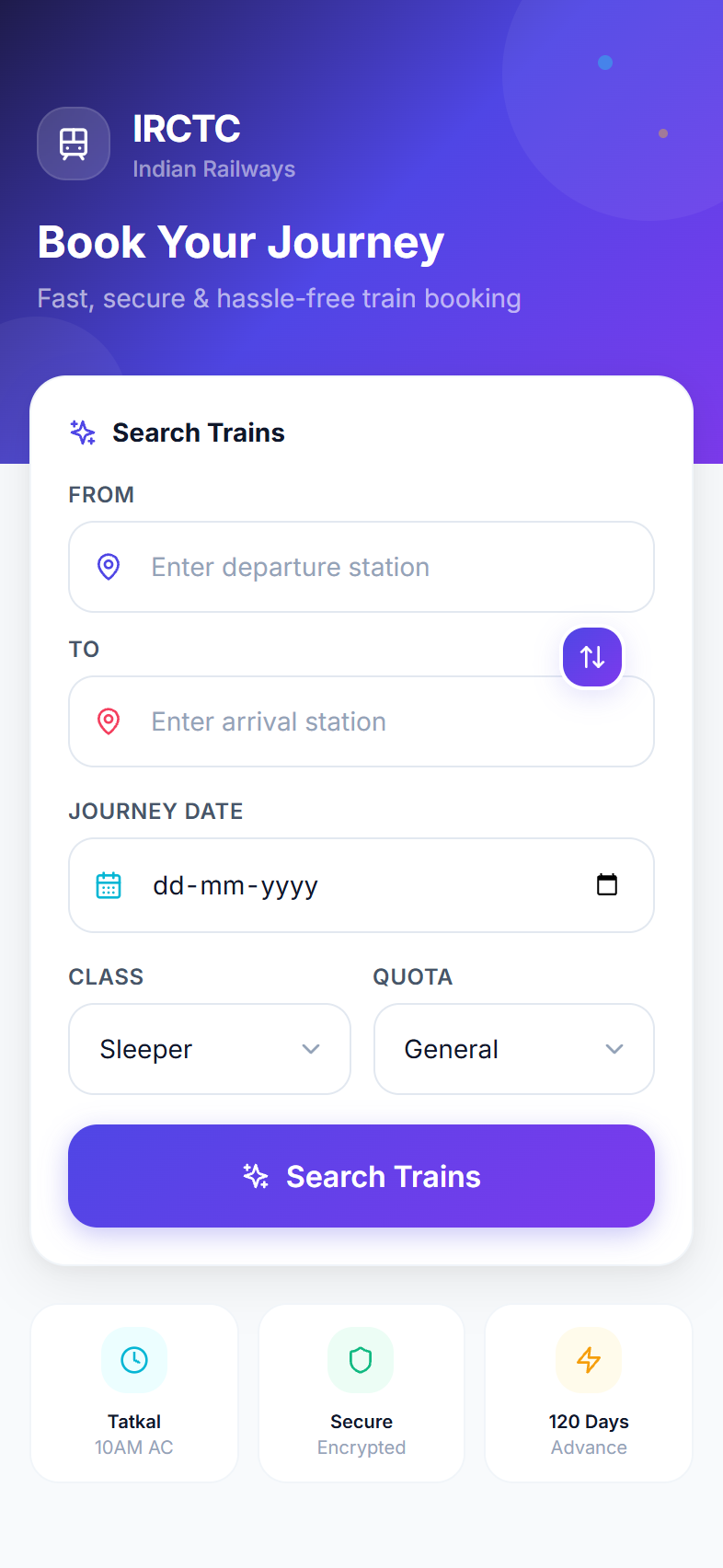Image resolution: width=723 pixels, height=1568 pixels.
Task: Click the sparkle icon beside Search Trains heading
Action: tap(82, 432)
